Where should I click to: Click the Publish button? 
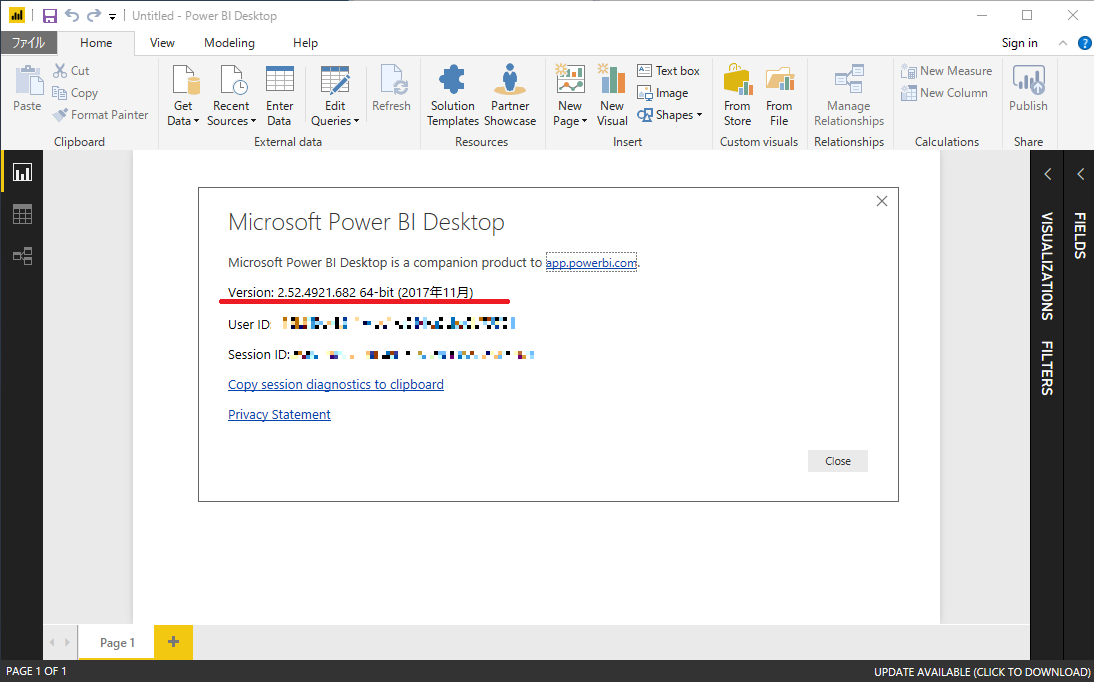click(x=1028, y=89)
